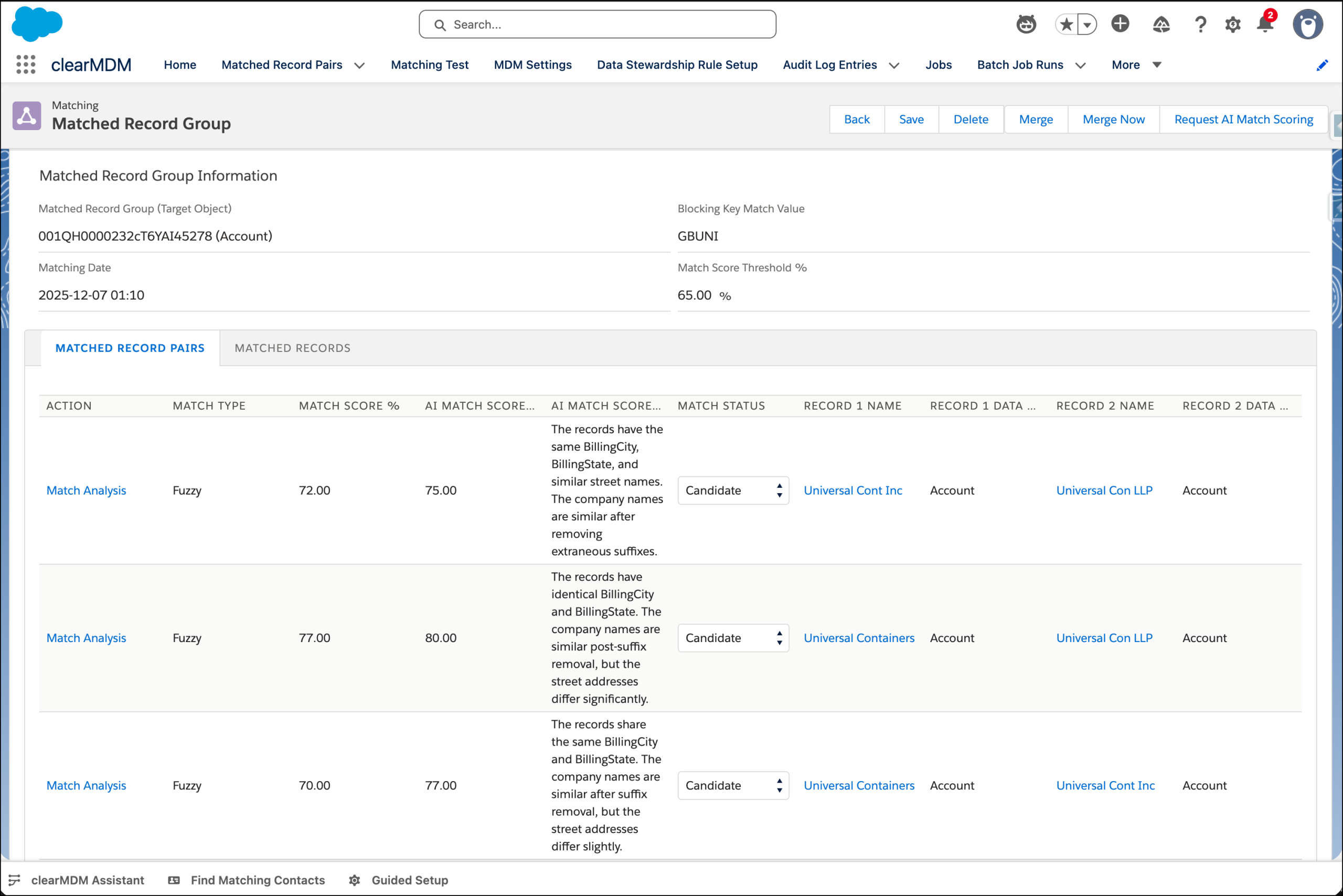Open the user avatar profile icon
This screenshot has height=896, width=1343.
(x=1308, y=24)
